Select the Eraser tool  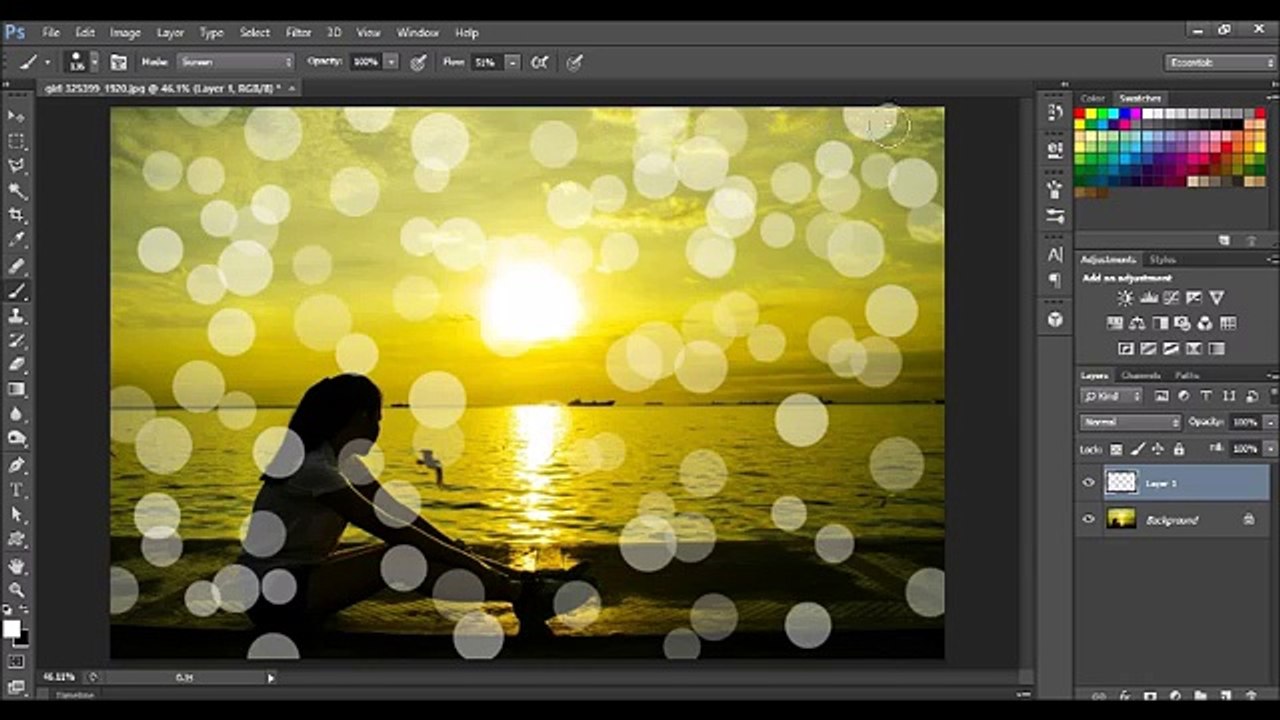[x=17, y=365]
